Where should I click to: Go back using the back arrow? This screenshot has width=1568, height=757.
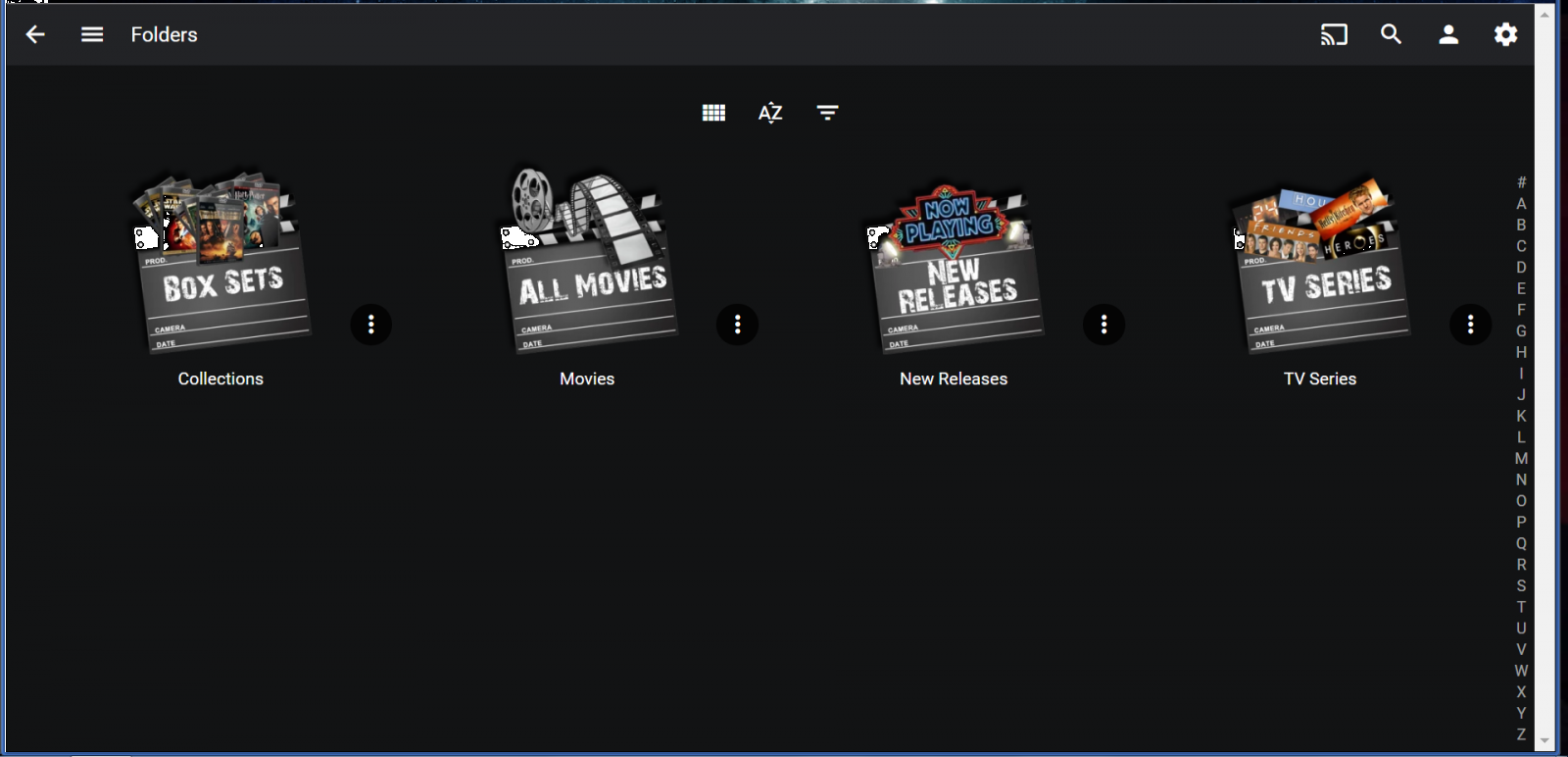click(x=35, y=35)
